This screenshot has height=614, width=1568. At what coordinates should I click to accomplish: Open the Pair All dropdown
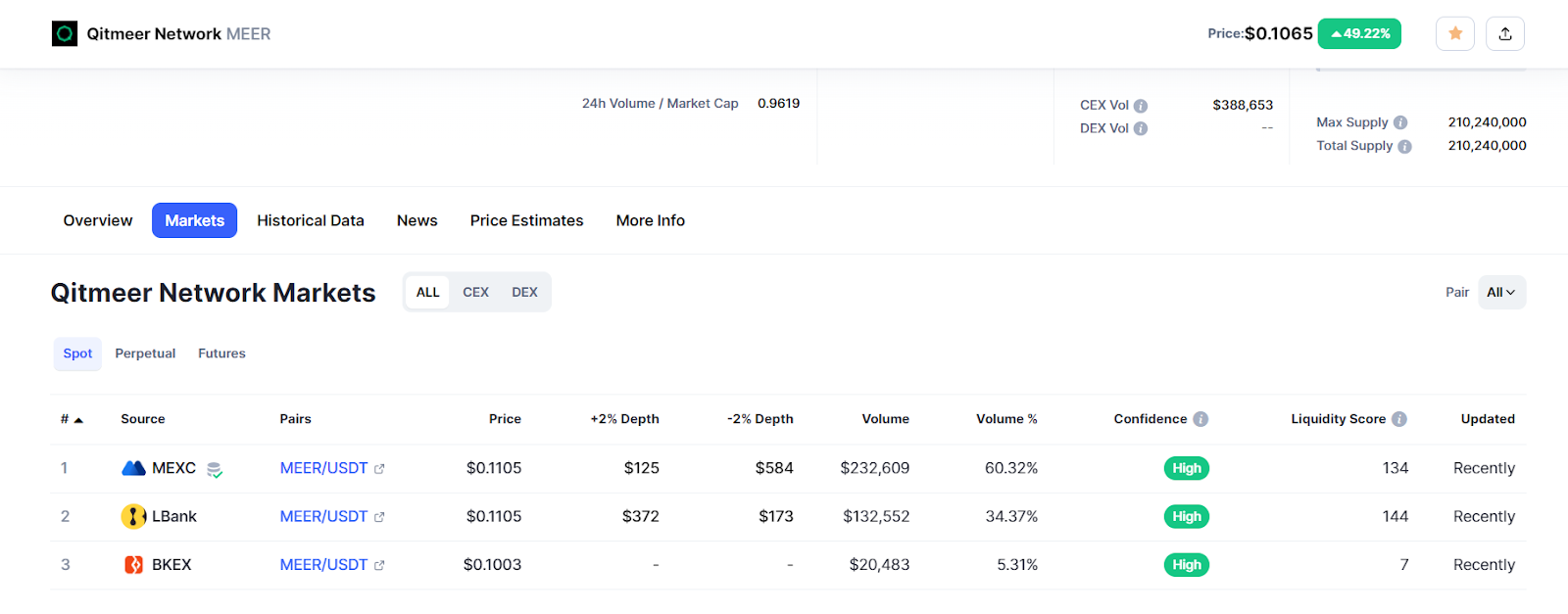(x=1501, y=293)
